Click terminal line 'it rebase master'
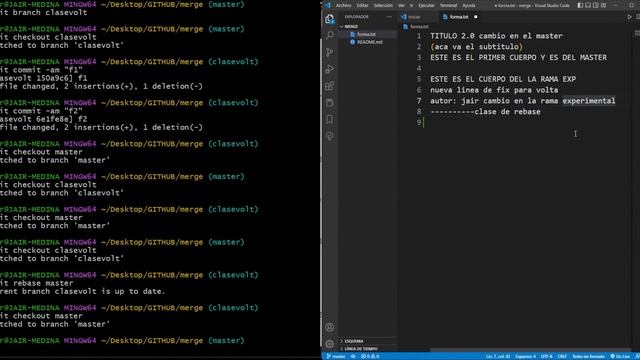The width and height of the screenshot is (640, 360). (37, 283)
